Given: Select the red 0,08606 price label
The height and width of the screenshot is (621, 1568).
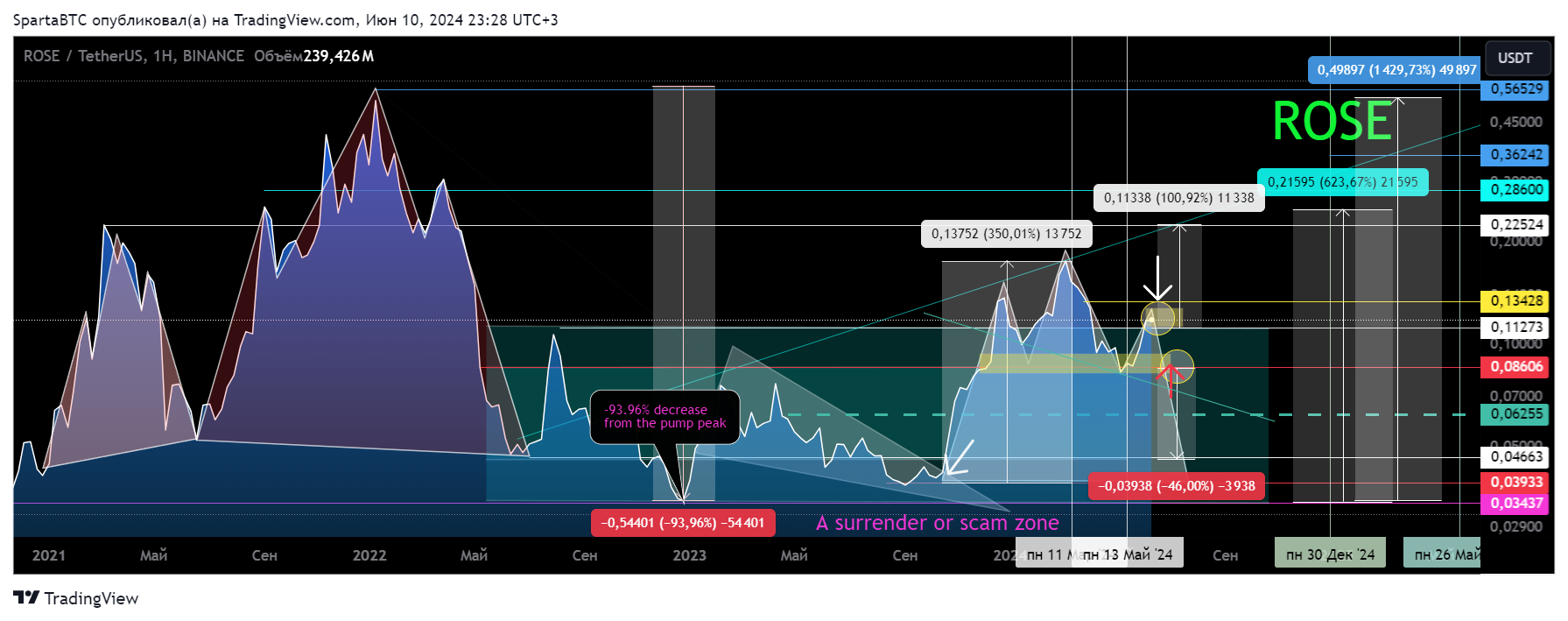Looking at the screenshot, I should 1516,367.
